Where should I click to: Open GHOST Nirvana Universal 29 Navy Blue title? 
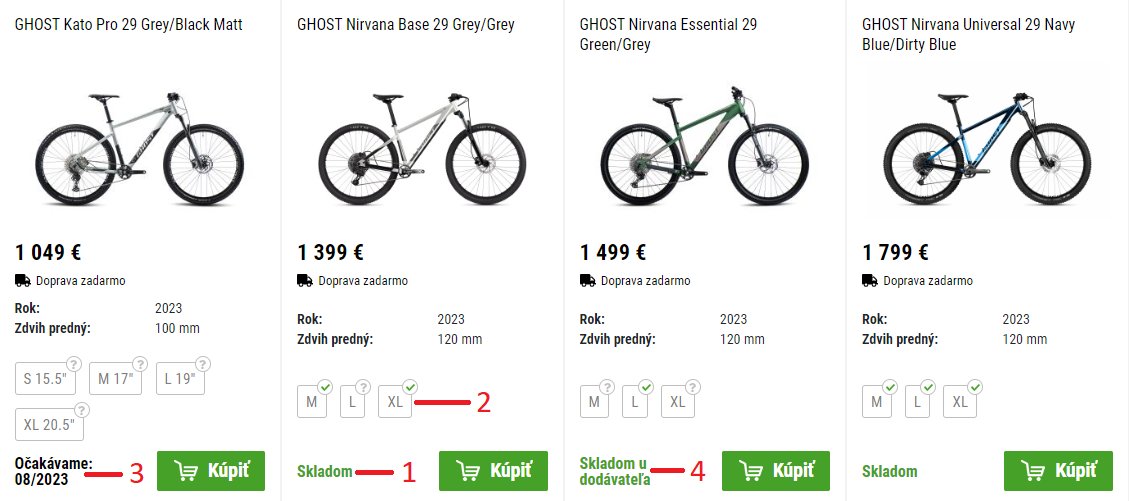(967, 34)
